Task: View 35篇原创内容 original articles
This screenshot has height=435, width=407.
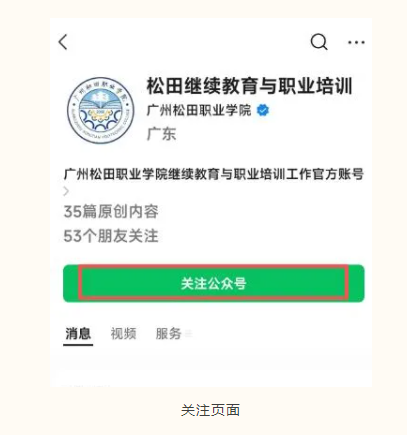Action: 111,211
